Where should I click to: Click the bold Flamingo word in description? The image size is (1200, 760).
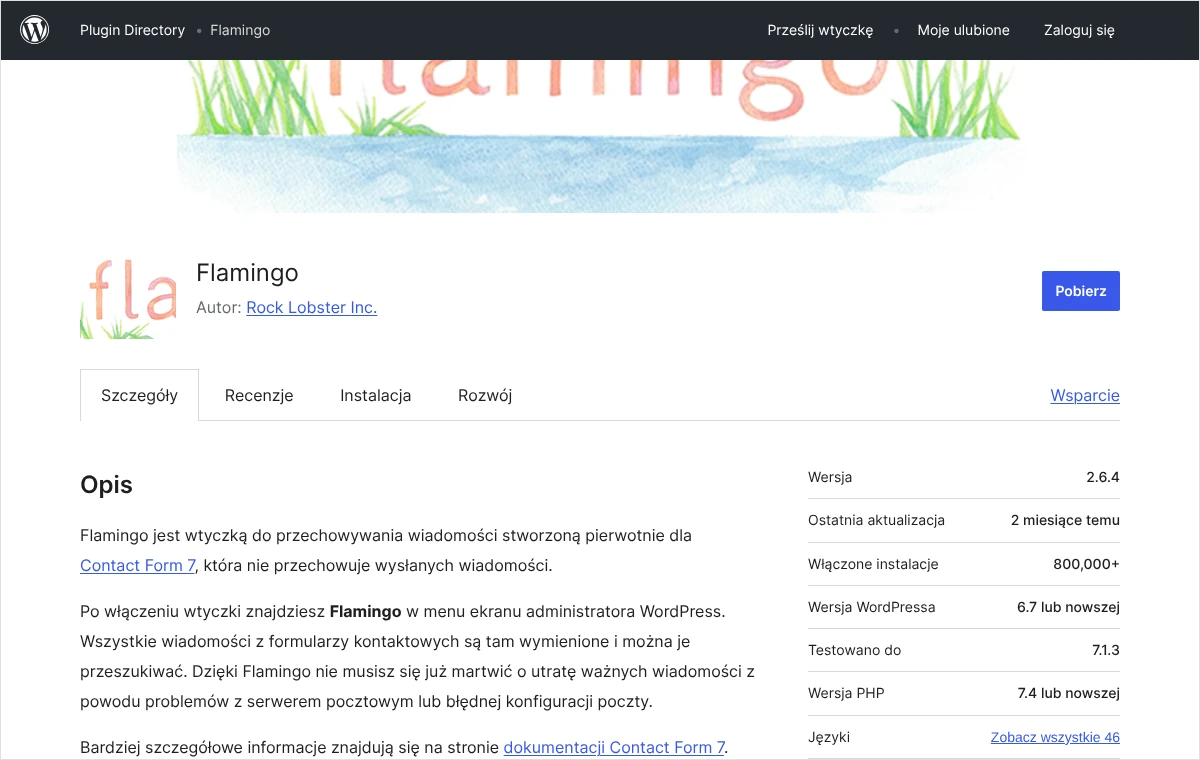click(x=365, y=611)
